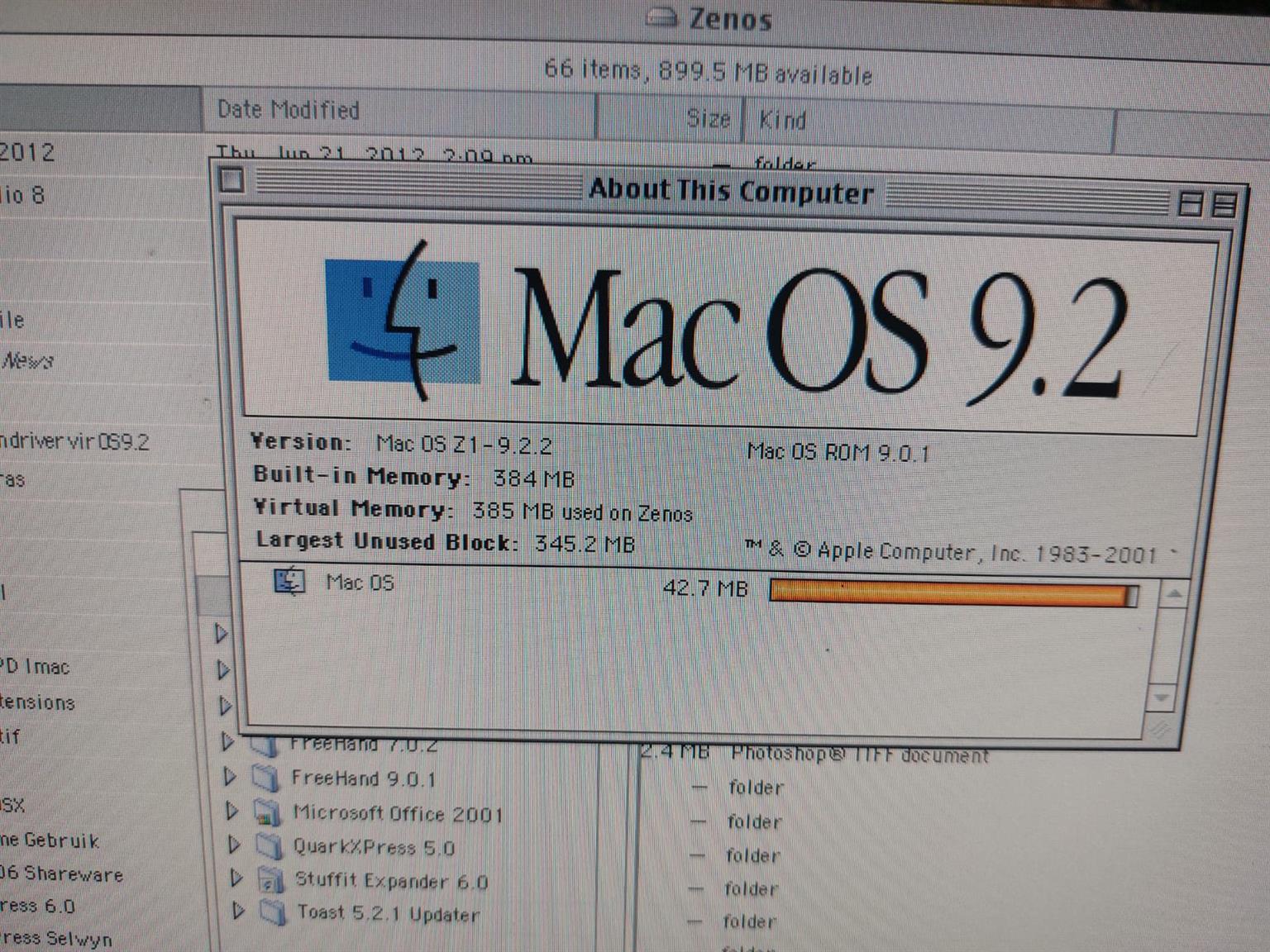This screenshot has height=952, width=1270.
Task: Click the FreeHand 9.0.1 folder icon
Action: 265,778
